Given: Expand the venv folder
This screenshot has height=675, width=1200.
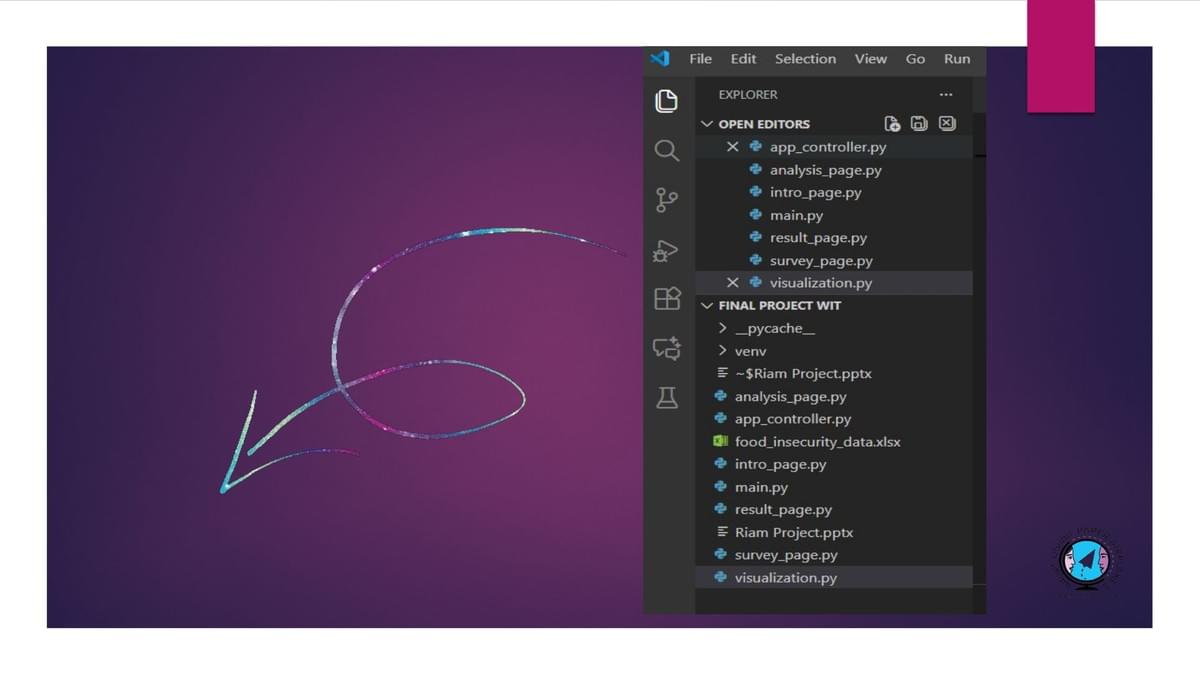Looking at the screenshot, I should 722,351.
